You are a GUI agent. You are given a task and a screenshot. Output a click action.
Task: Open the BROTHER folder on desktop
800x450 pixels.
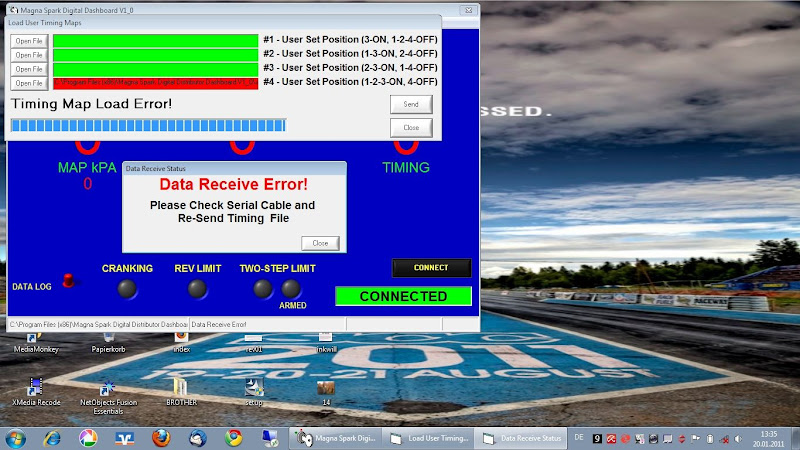click(x=181, y=388)
